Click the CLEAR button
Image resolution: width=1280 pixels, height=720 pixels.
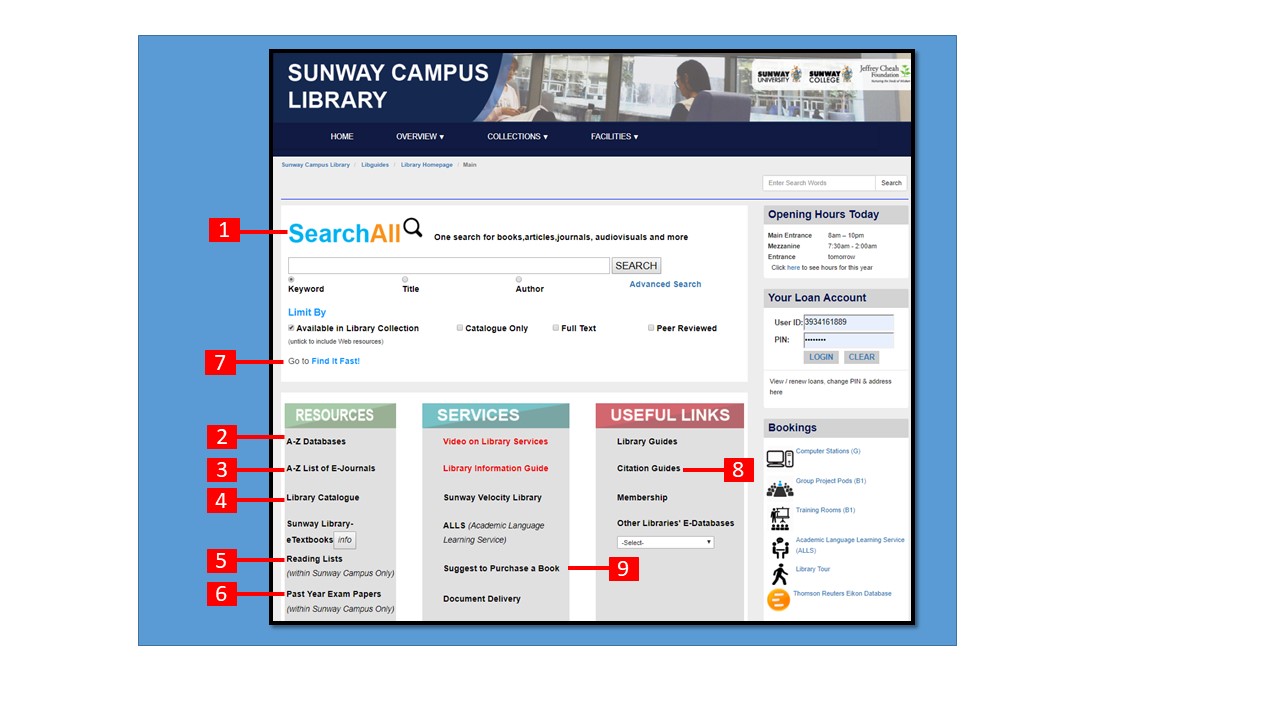(861, 357)
